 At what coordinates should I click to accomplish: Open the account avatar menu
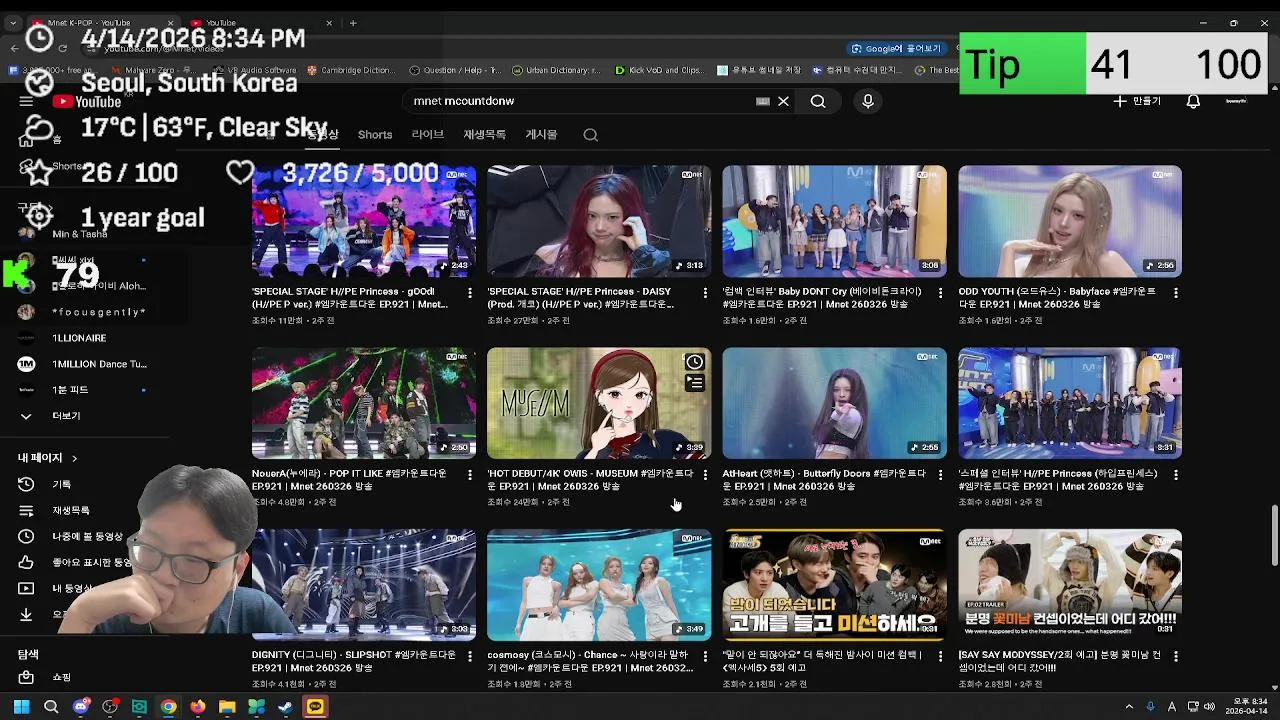(1236, 101)
